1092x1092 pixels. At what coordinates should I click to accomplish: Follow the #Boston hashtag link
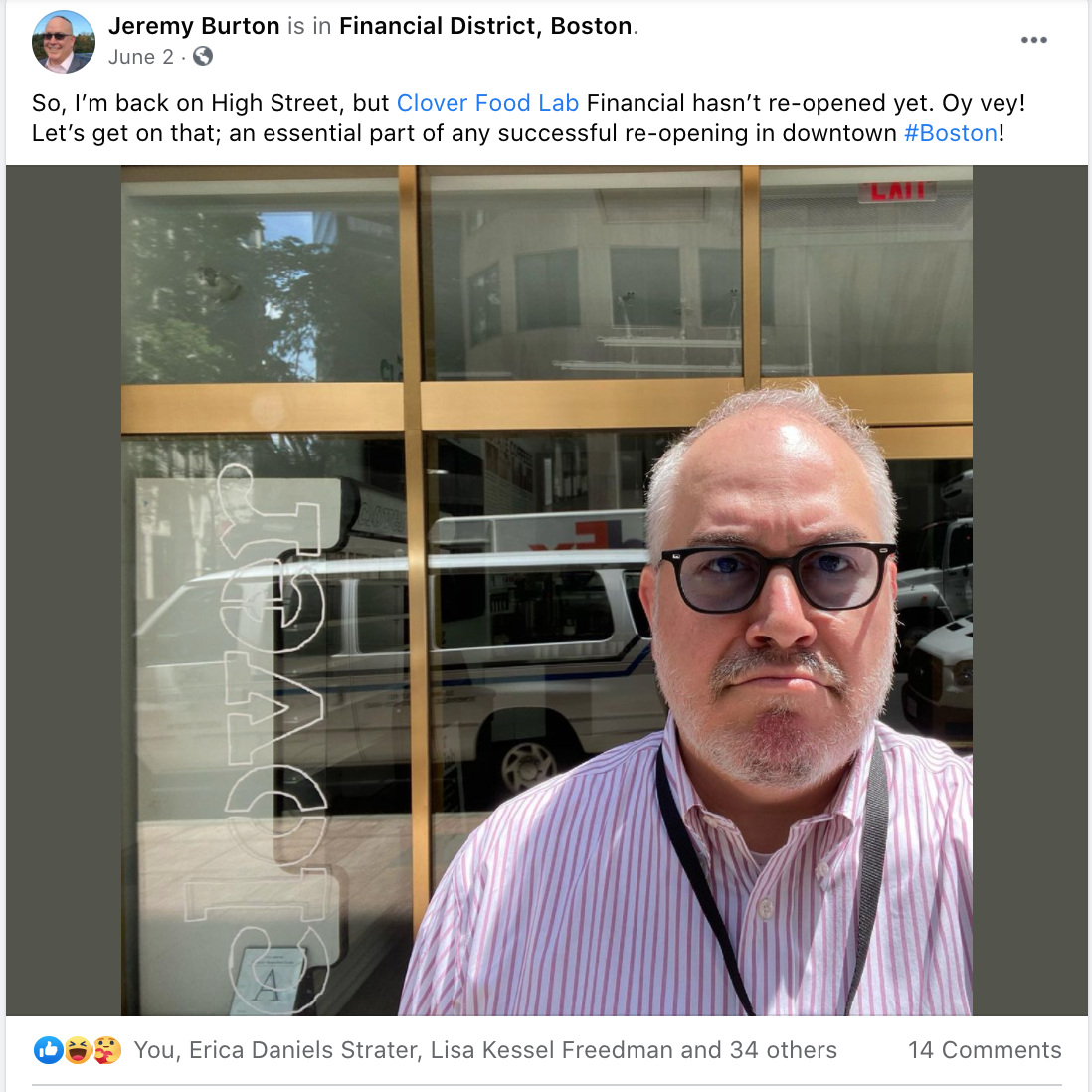pyautogui.click(x=951, y=133)
